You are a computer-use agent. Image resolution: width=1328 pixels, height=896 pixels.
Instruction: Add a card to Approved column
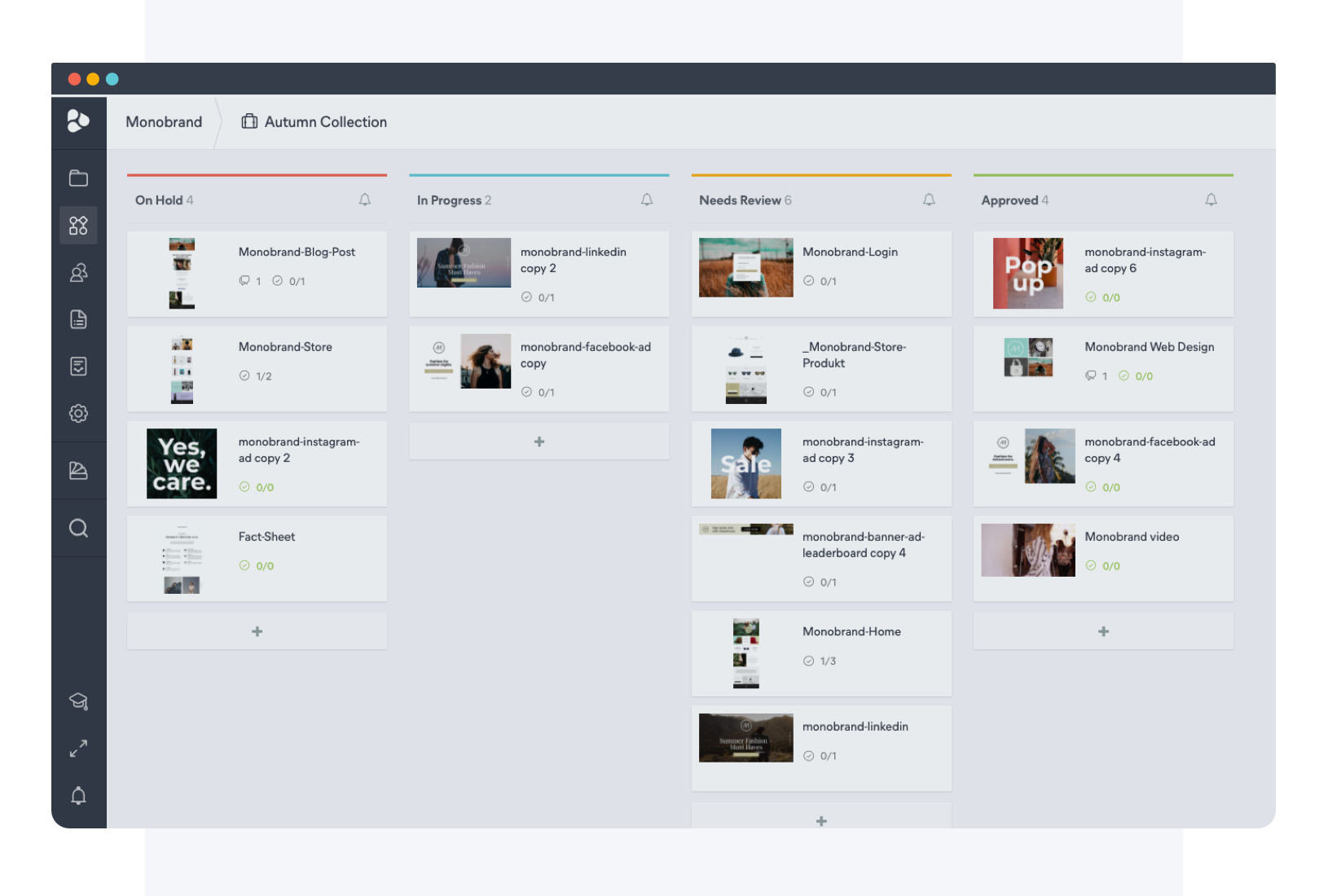coord(1103,631)
